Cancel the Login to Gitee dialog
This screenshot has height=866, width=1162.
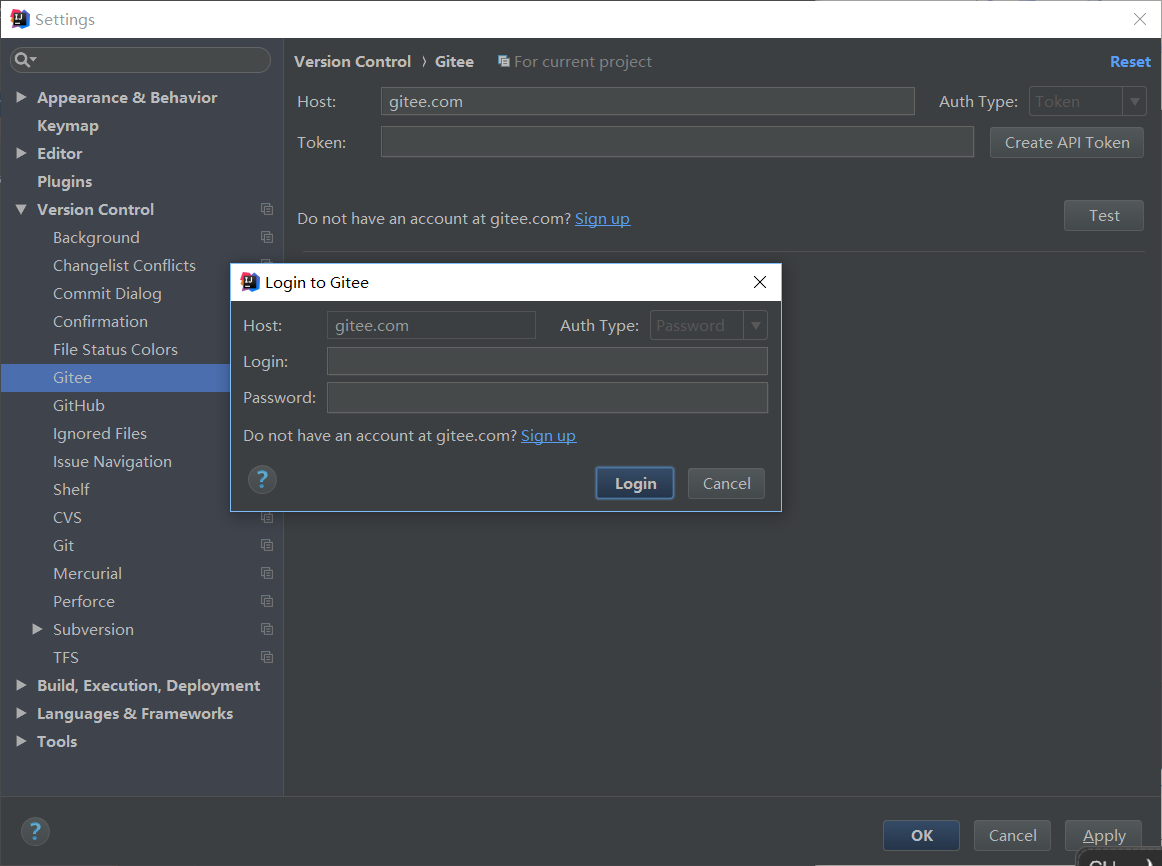click(x=726, y=483)
